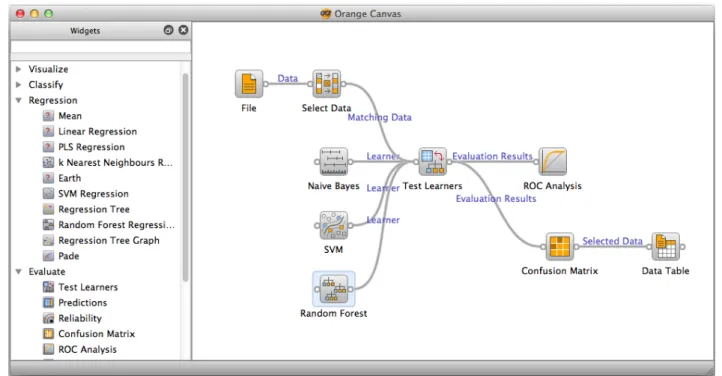Click the Confusion Matrix icon in sidebar
This screenshot has height=376, width=722.
48,334
